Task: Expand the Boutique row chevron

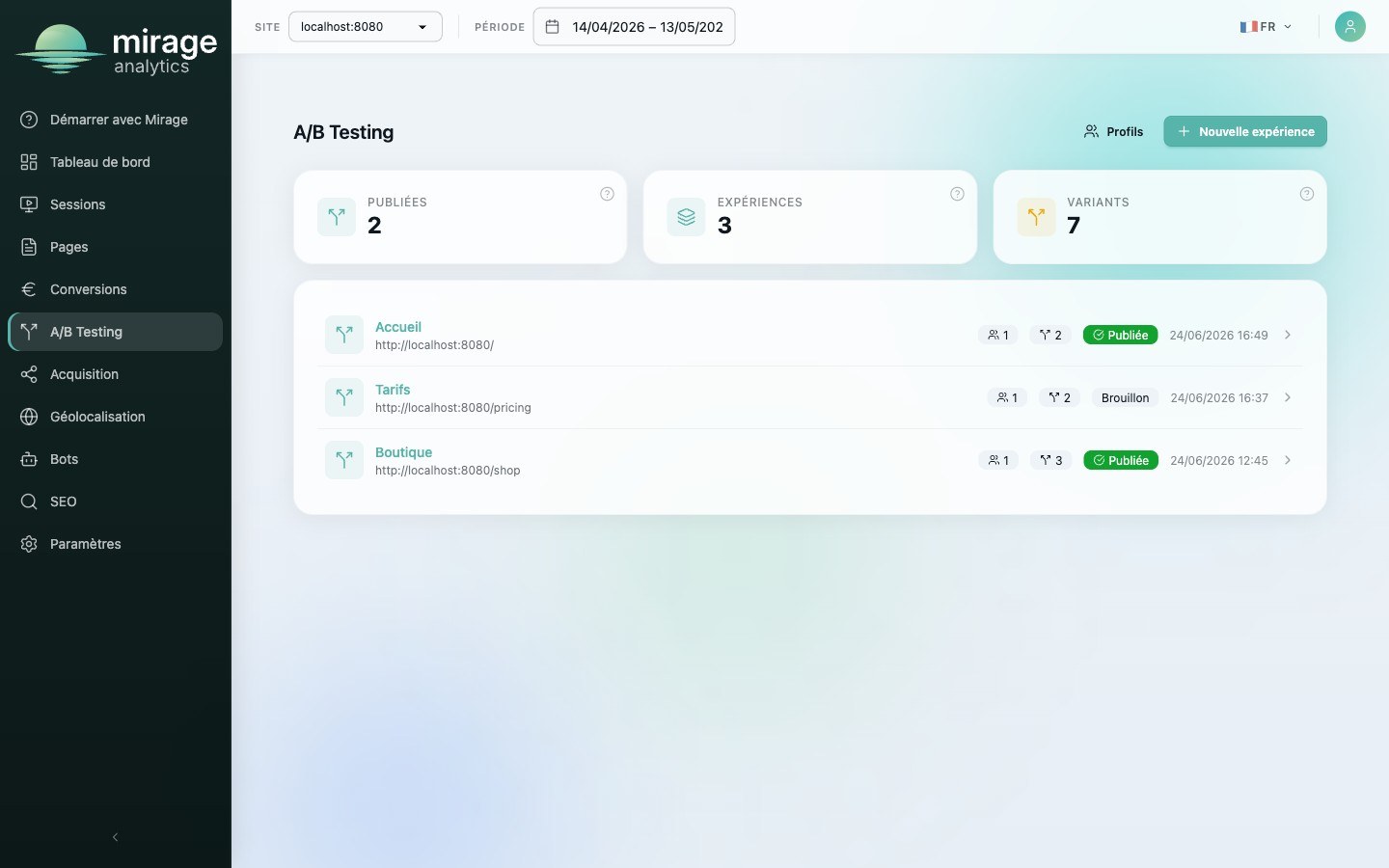Action: click(1288, 460)
